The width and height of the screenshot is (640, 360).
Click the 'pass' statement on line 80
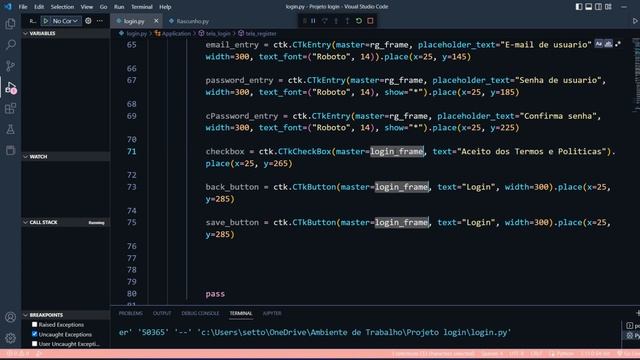click(215, 294)
